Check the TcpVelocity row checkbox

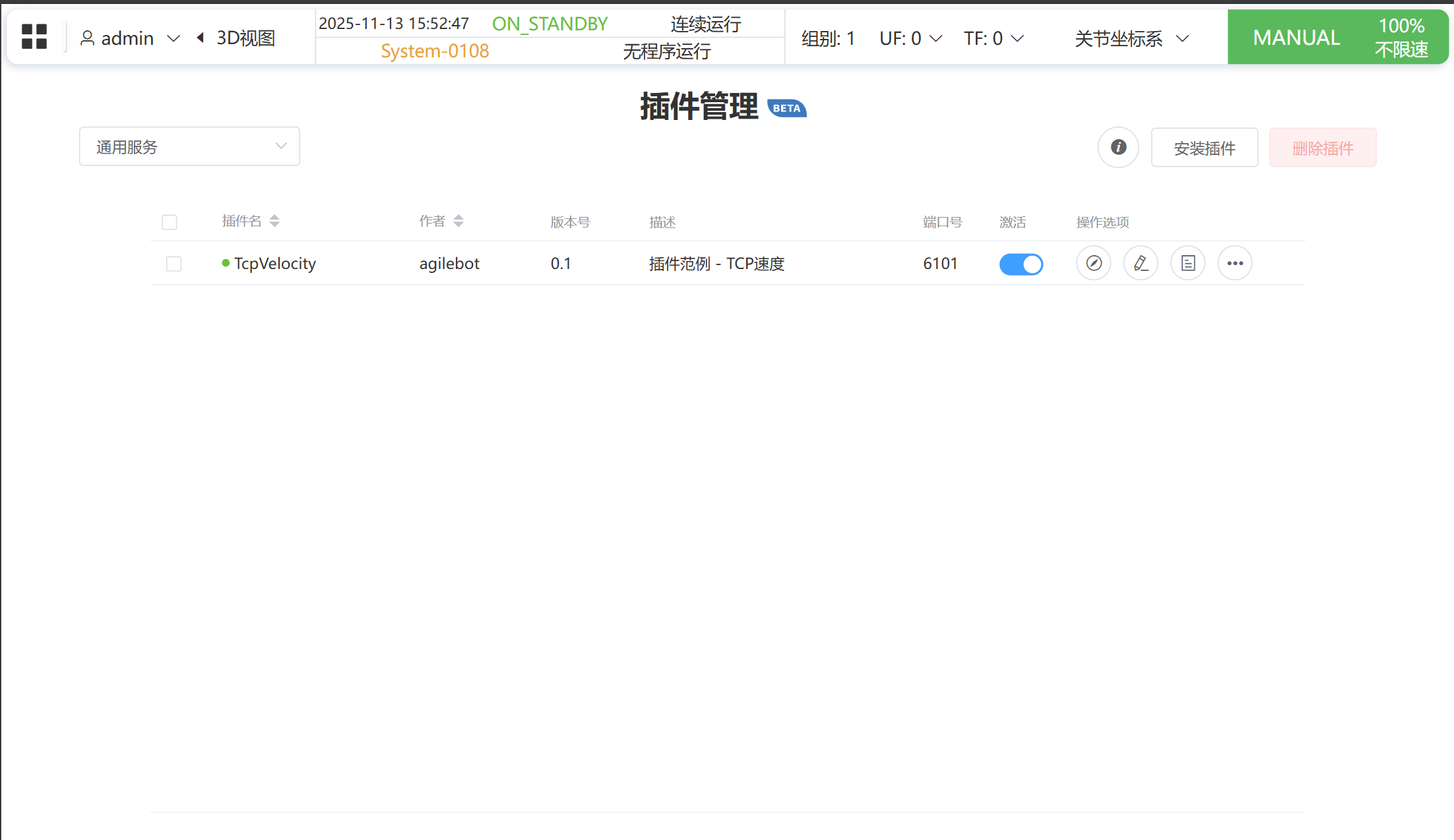coord(174,264)
